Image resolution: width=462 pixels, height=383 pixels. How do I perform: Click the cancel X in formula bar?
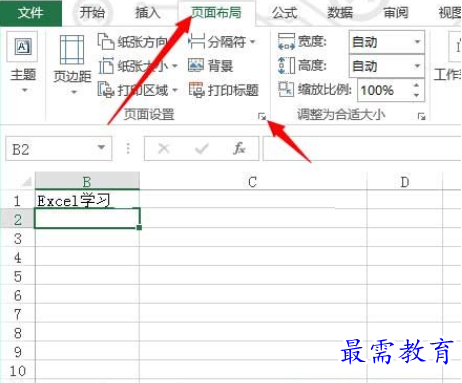(x=164, y=148)
